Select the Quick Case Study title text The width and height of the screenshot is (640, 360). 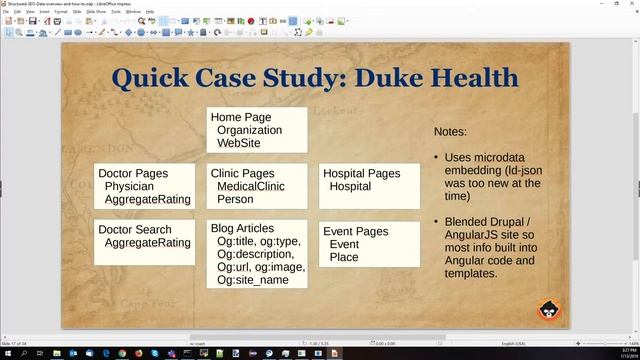tap(315, 78)
